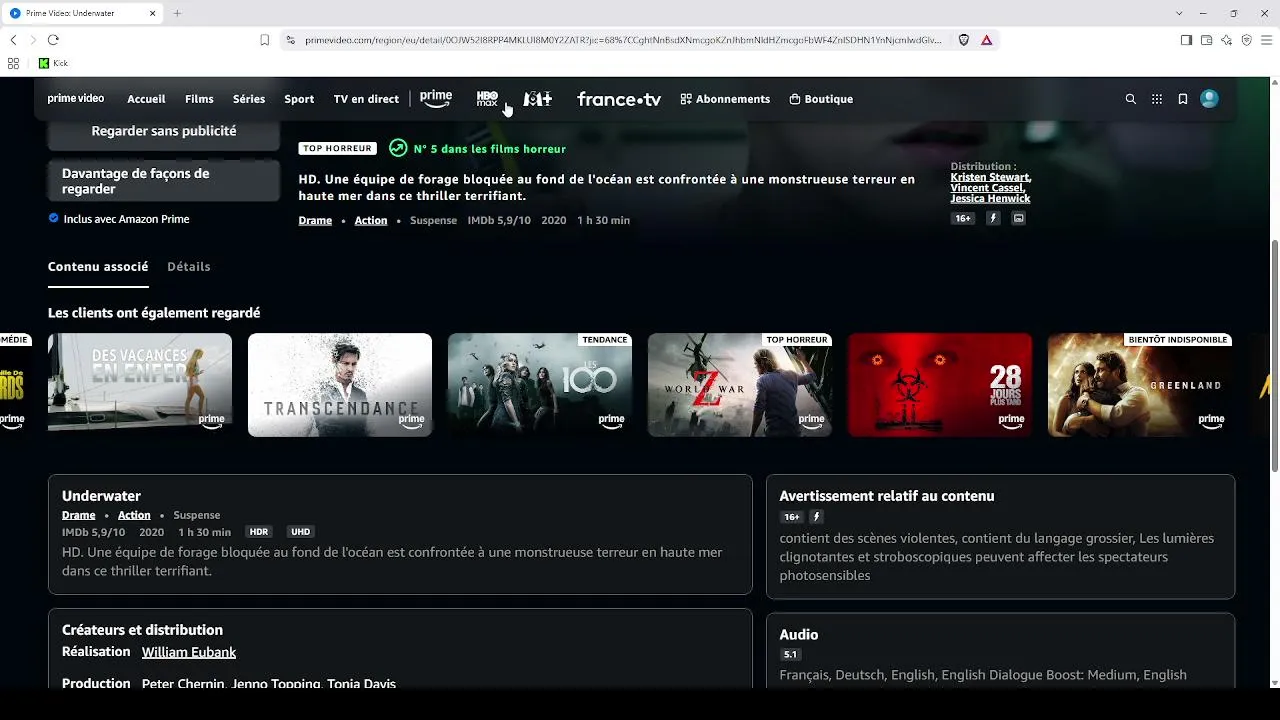The height and width of the screenshot is (720, 1280).
Task: Open the Greenland thumbnail
Action: click(x=1140, y=385)
